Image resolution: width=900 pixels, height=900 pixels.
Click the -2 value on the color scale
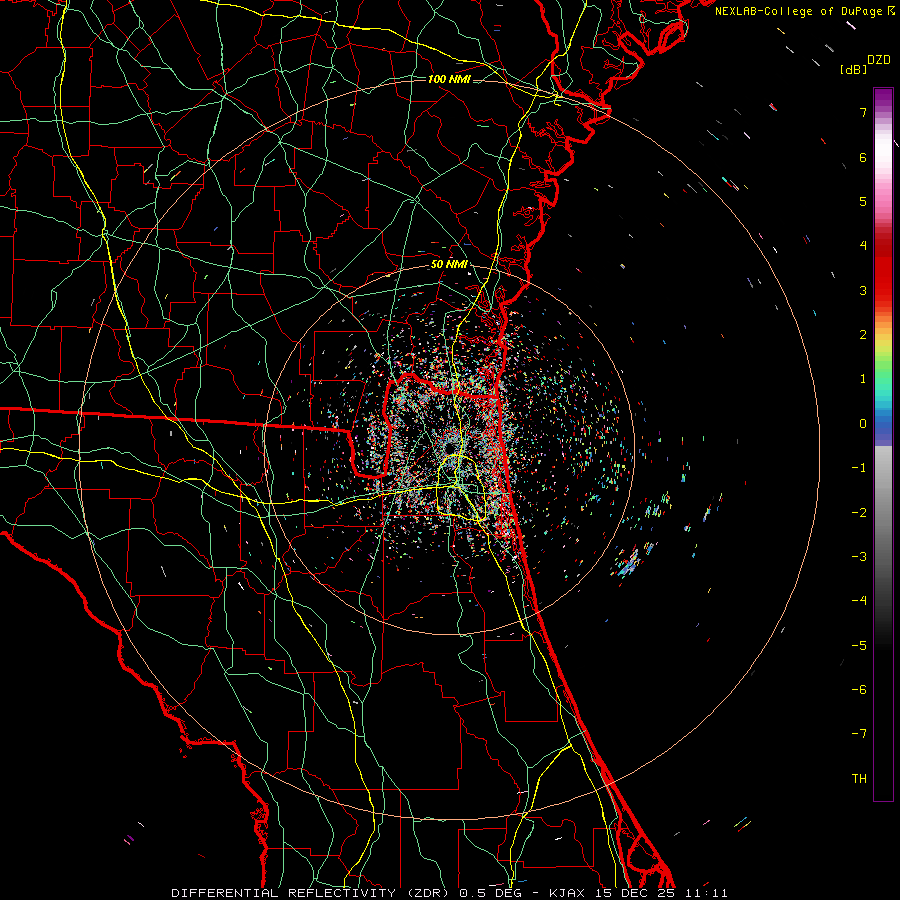point(859,513)
